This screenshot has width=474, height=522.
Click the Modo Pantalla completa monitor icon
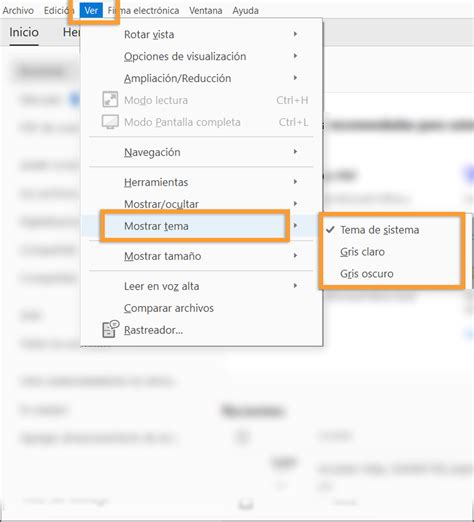(x=110, y=122)
